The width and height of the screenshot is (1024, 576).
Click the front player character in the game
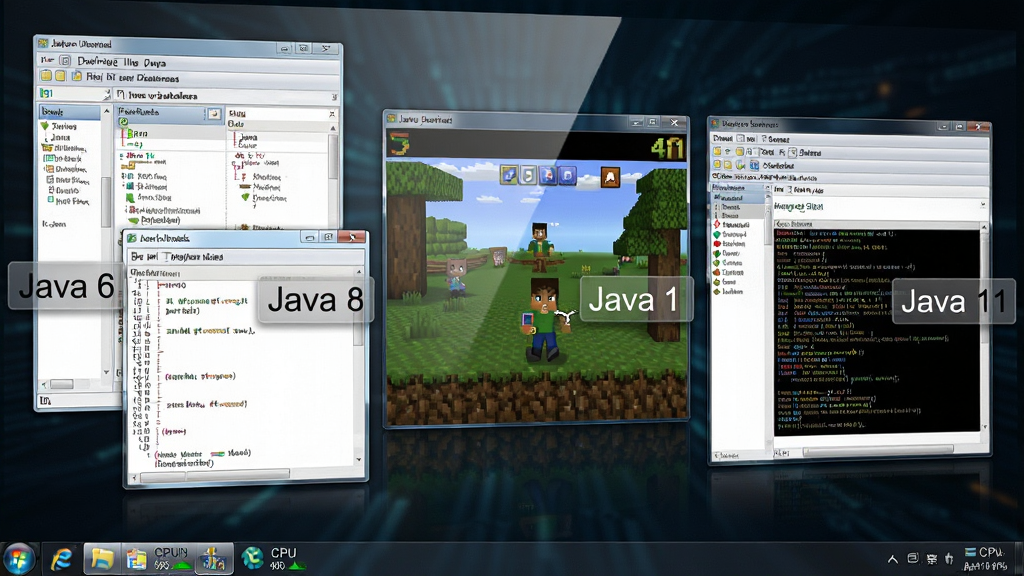544,319
